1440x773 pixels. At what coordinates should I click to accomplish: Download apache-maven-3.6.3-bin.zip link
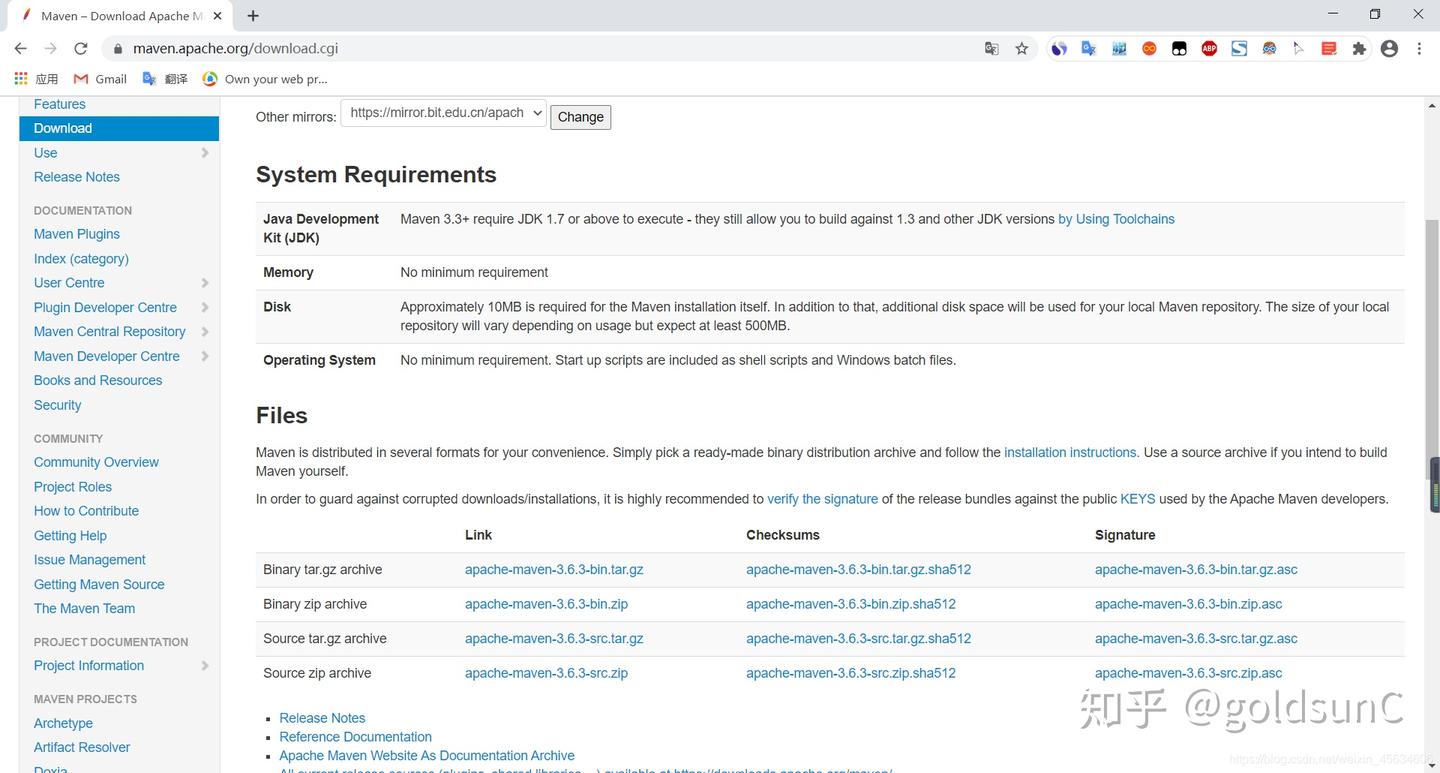click(x=546, y=604)
